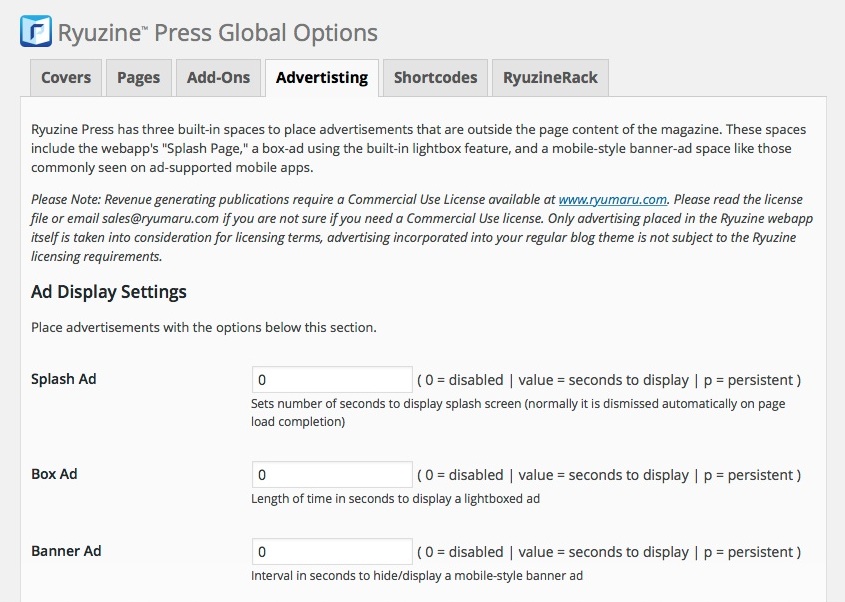Image resolution: width=845 pixels, height=602 pixels.
Task: Select the Banner Ad interval field
Action: pyautogui.click(x=332, y=552)
